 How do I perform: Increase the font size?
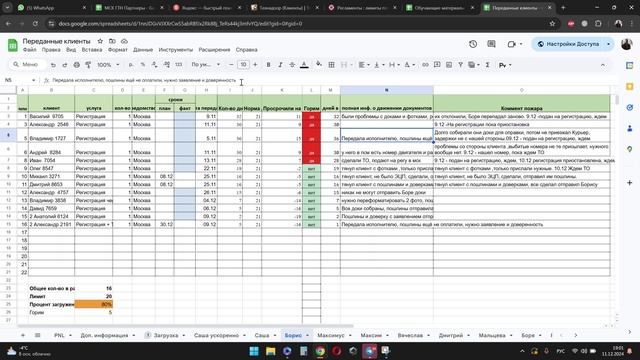255,65
